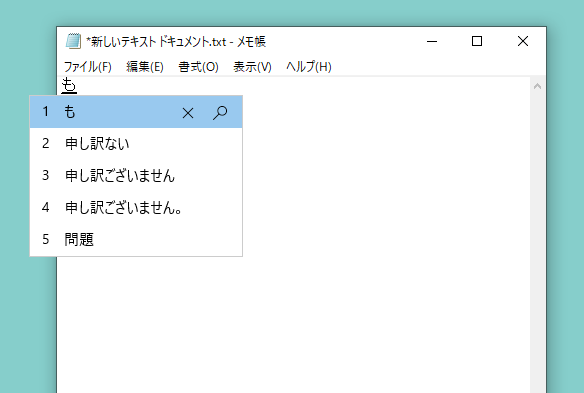The width and height of the screenshot is (584, 393).
Task: Choose candidate 申し訳ない
Action: point(136,144)
